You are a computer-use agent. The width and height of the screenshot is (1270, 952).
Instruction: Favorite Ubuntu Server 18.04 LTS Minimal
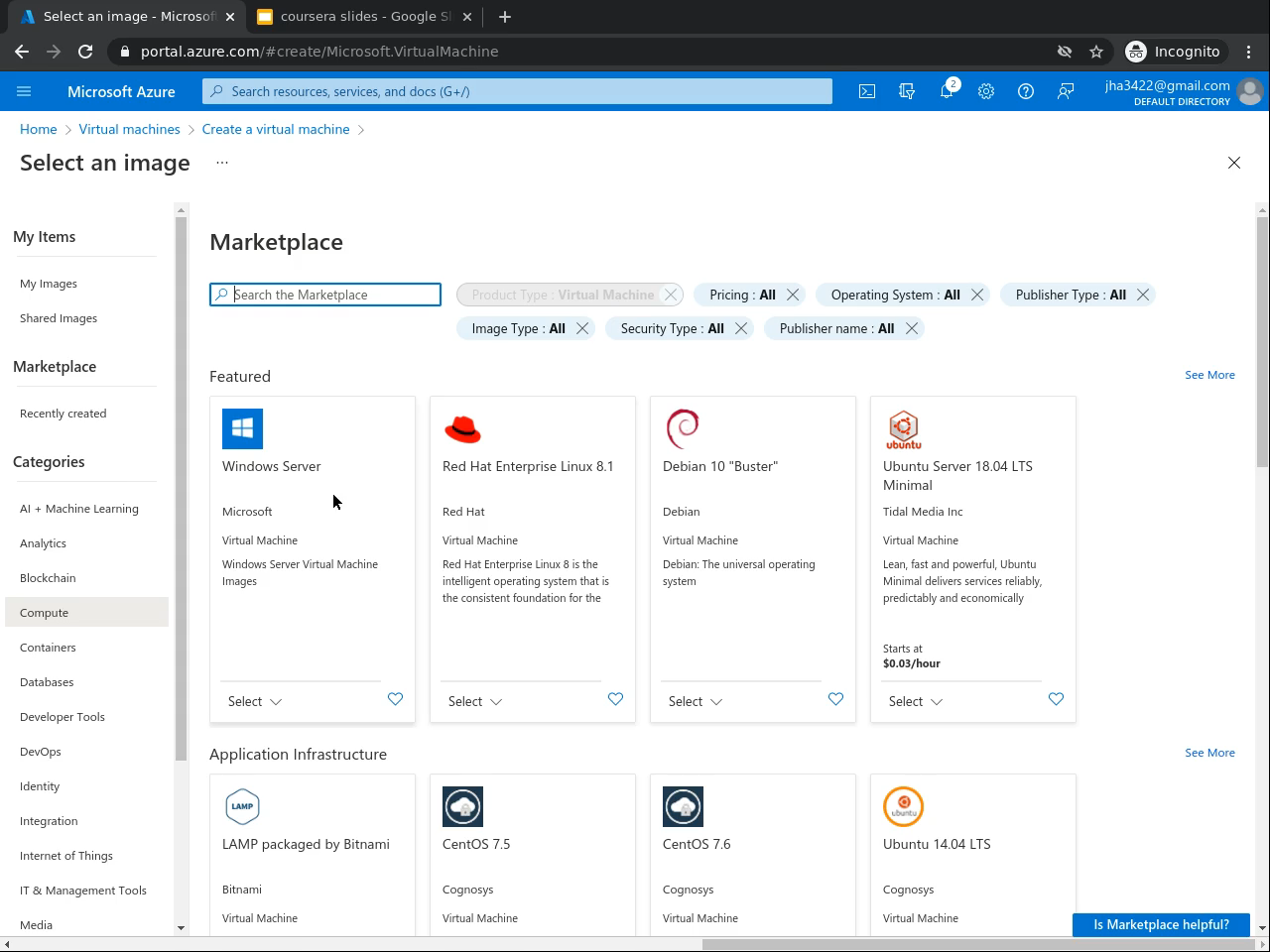pyautogui.click(x=1056, y=699)
